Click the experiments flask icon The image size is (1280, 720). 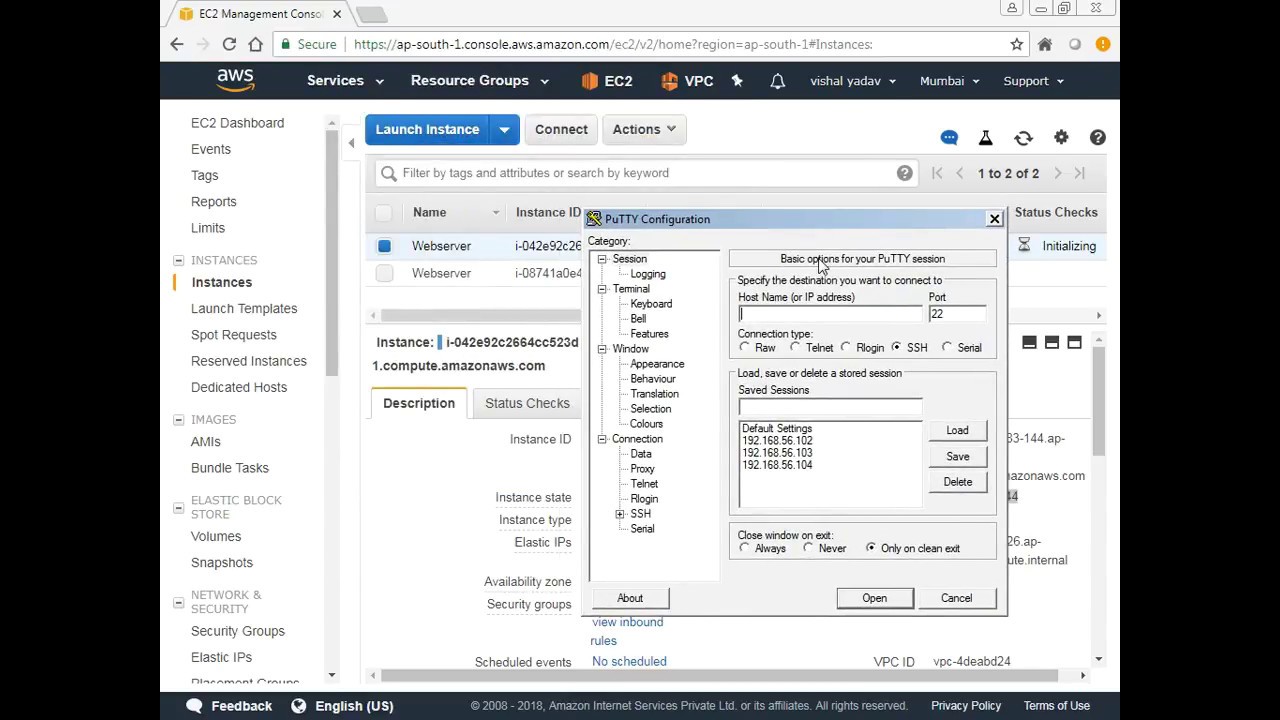tap(985, 137)
